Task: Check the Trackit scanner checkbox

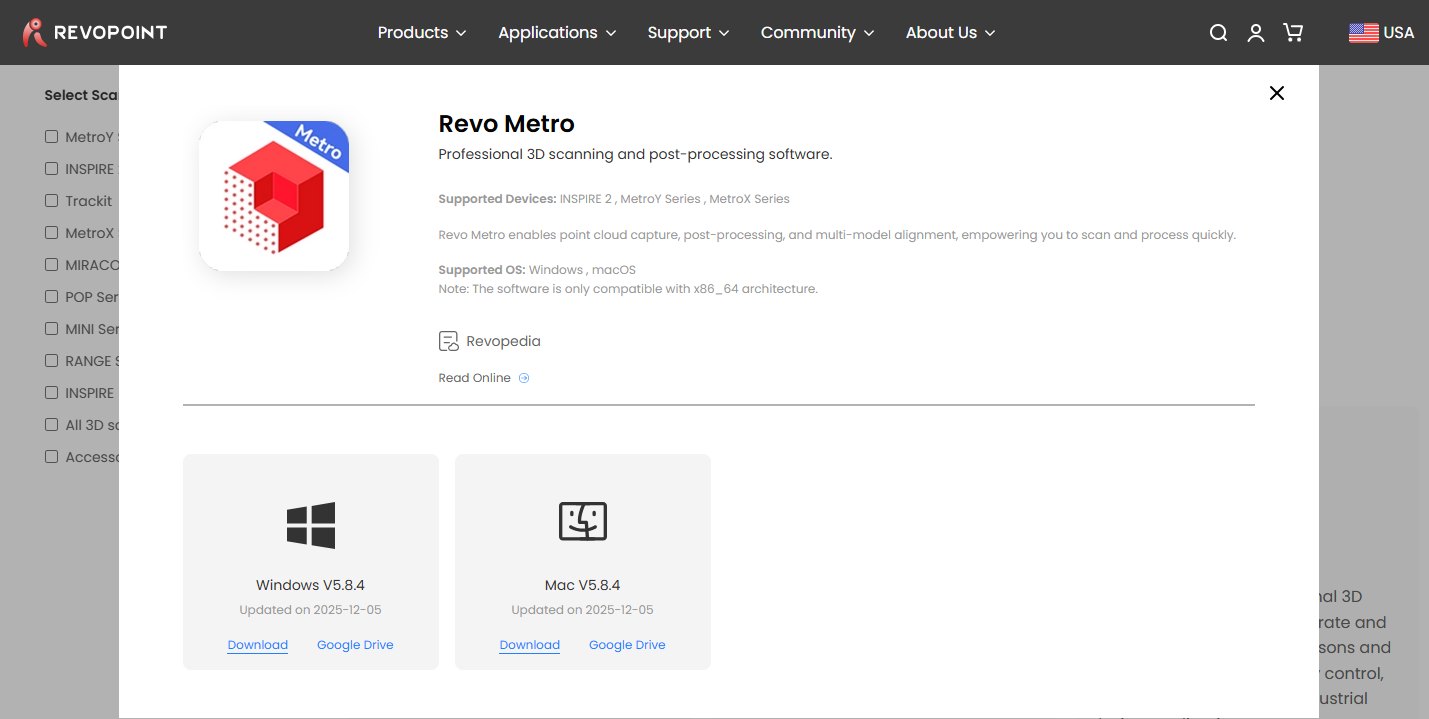Action: (x=52, y=201)
